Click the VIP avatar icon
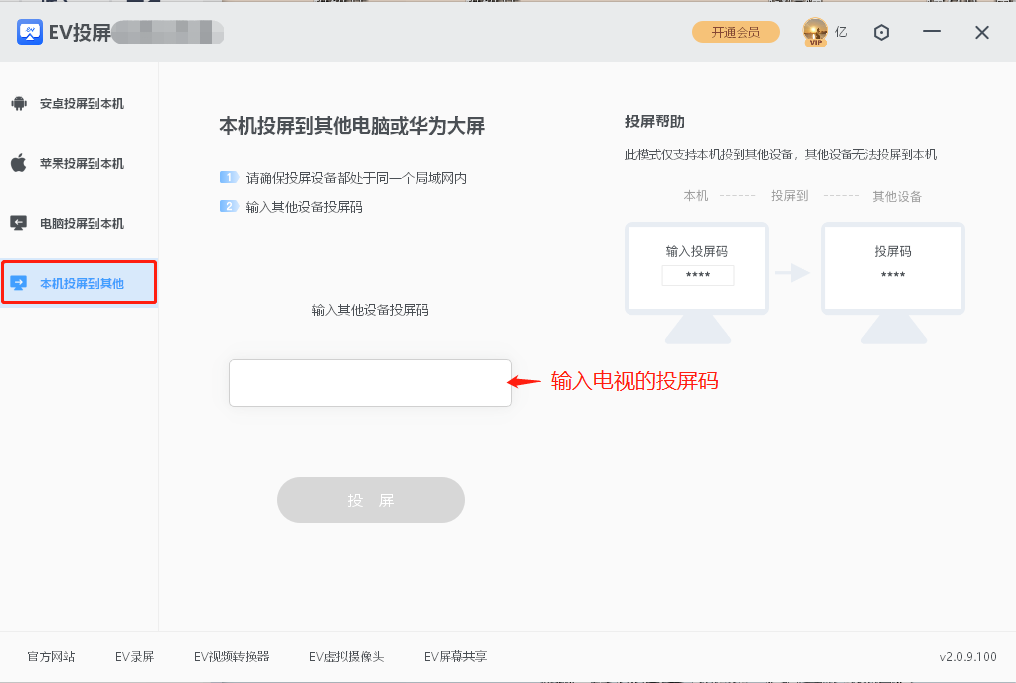The height and width of the screenshot is (683, 1016). [x=814, y=31]
